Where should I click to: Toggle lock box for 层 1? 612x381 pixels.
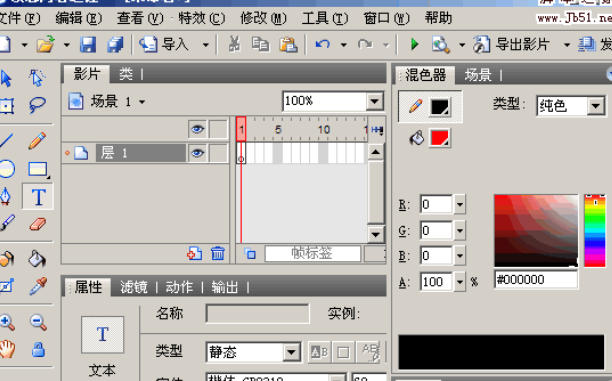click(218, 153)
